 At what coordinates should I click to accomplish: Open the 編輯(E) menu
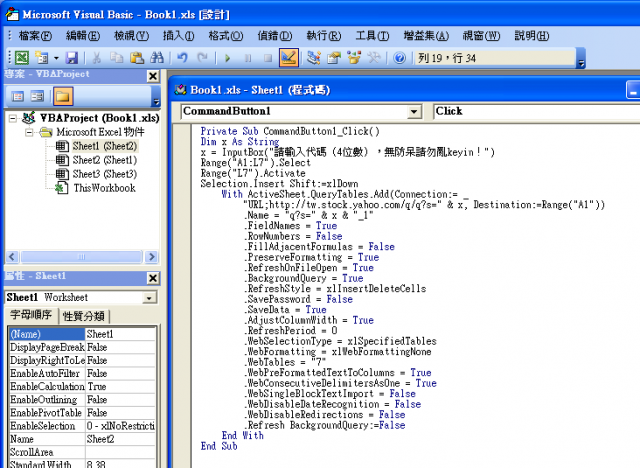(83, 36)
